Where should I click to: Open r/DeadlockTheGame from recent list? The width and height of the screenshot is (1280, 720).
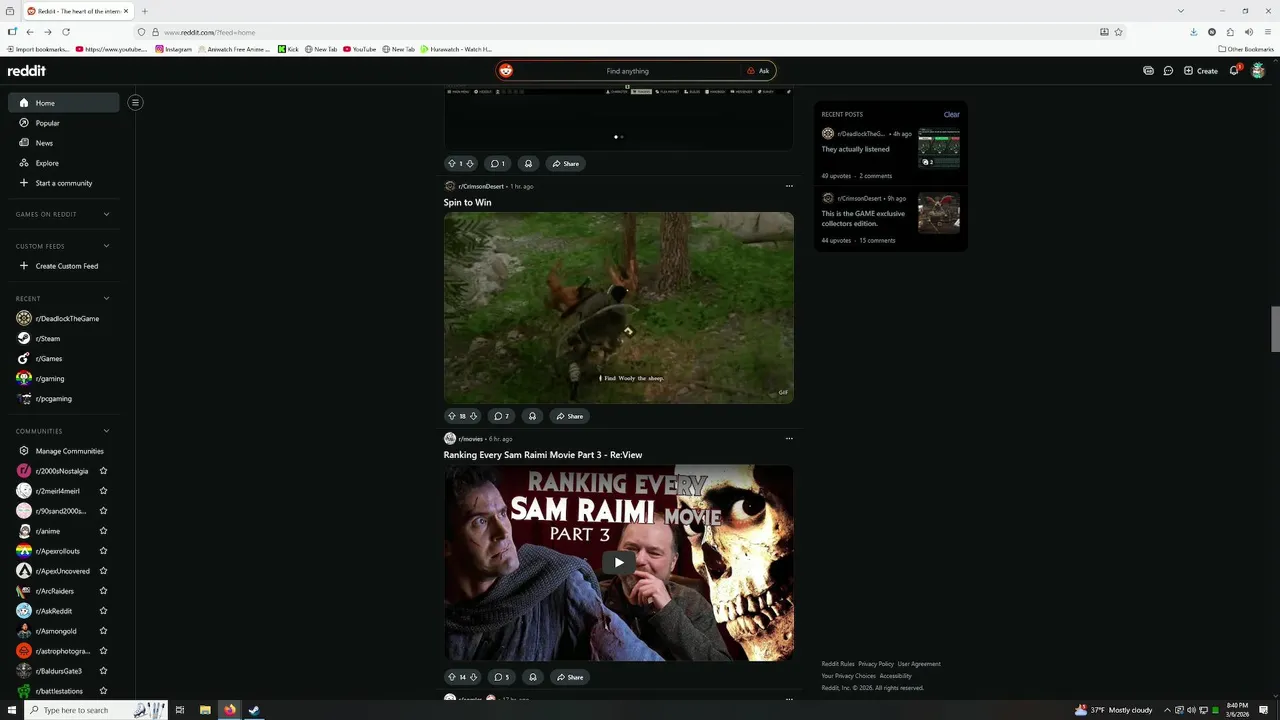(64, 318)
